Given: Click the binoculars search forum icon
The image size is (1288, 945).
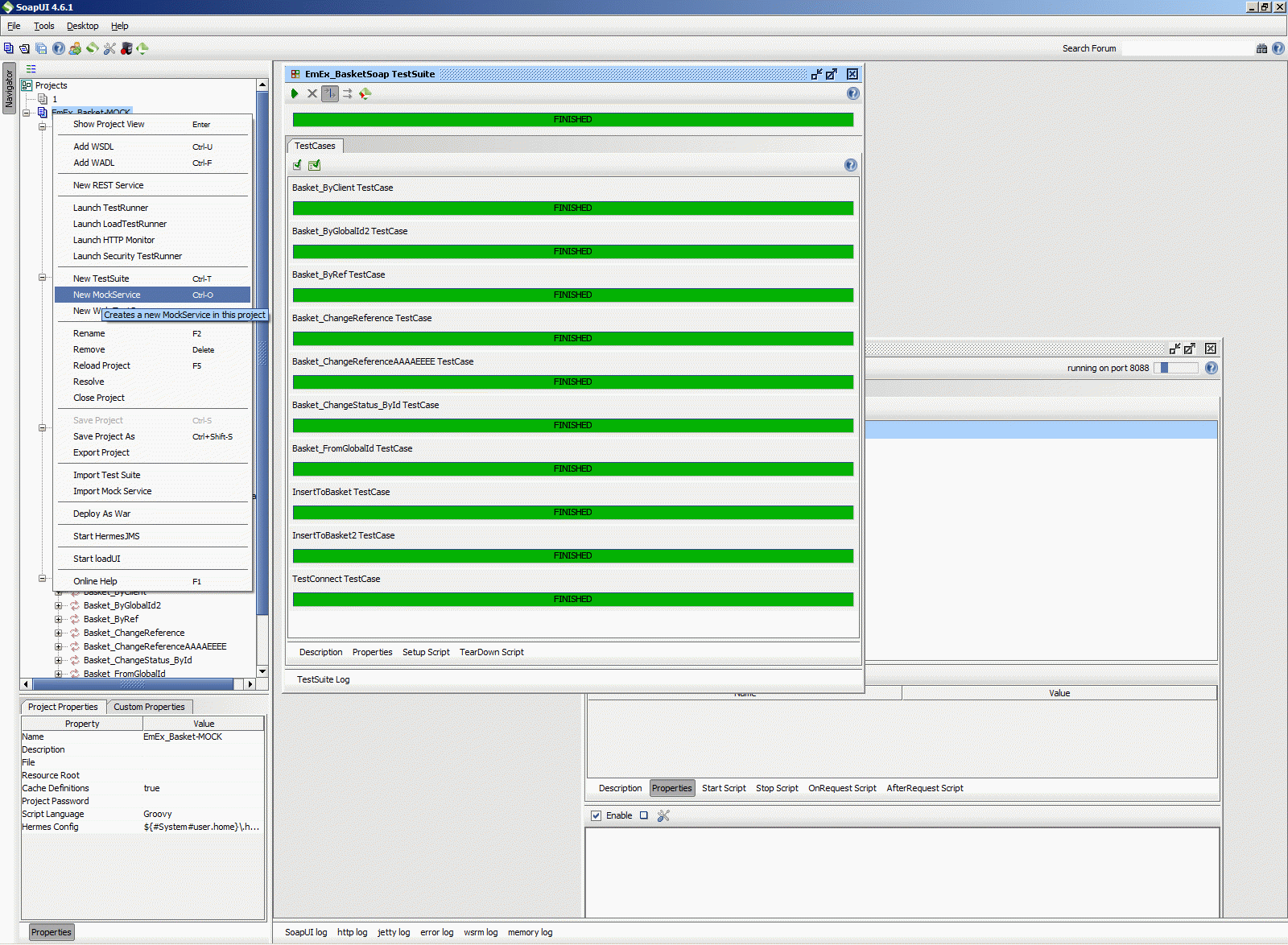Looking at the screenshot, I should (x=1261, y=48).
